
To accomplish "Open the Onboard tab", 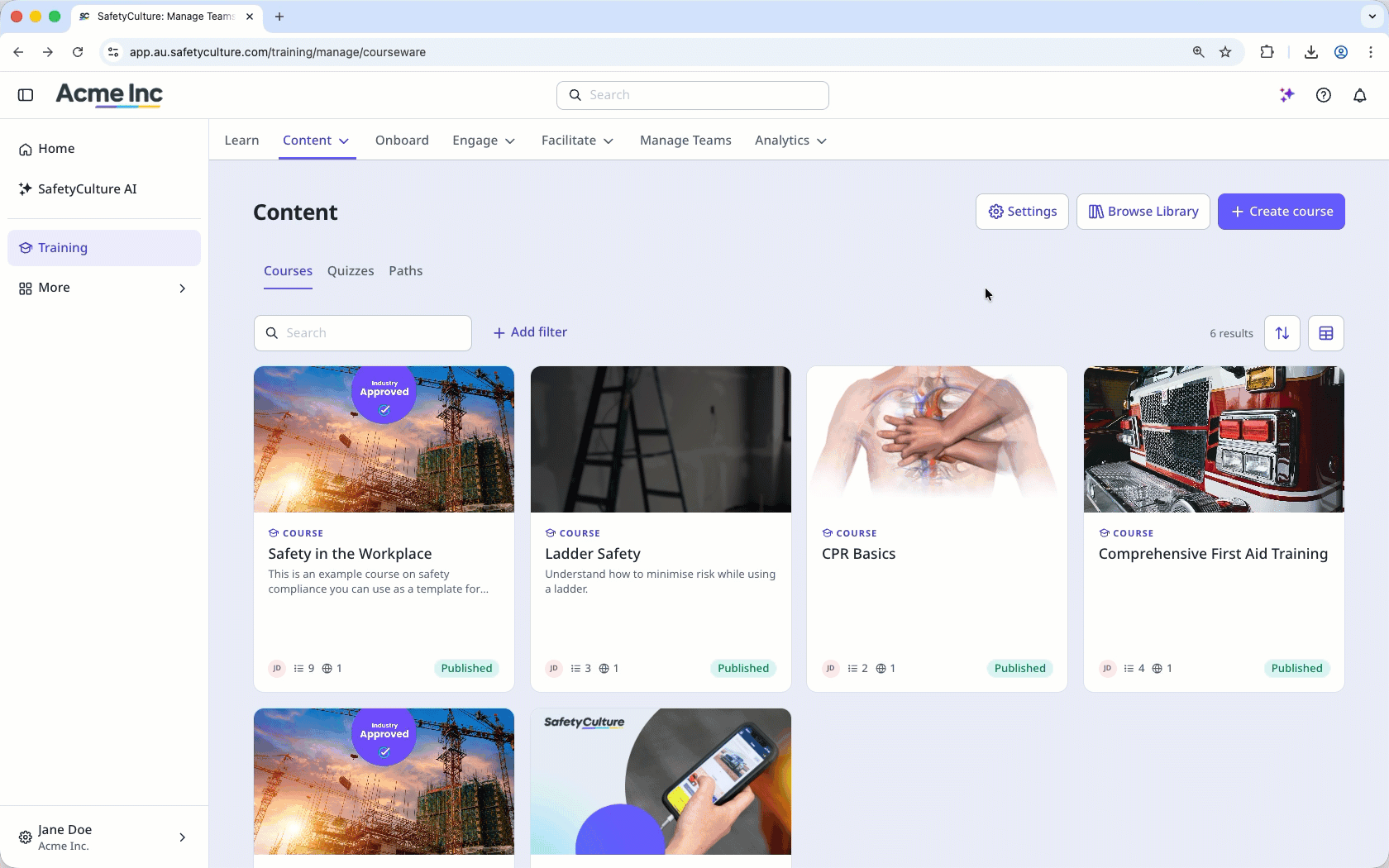I will coord(402,141).
